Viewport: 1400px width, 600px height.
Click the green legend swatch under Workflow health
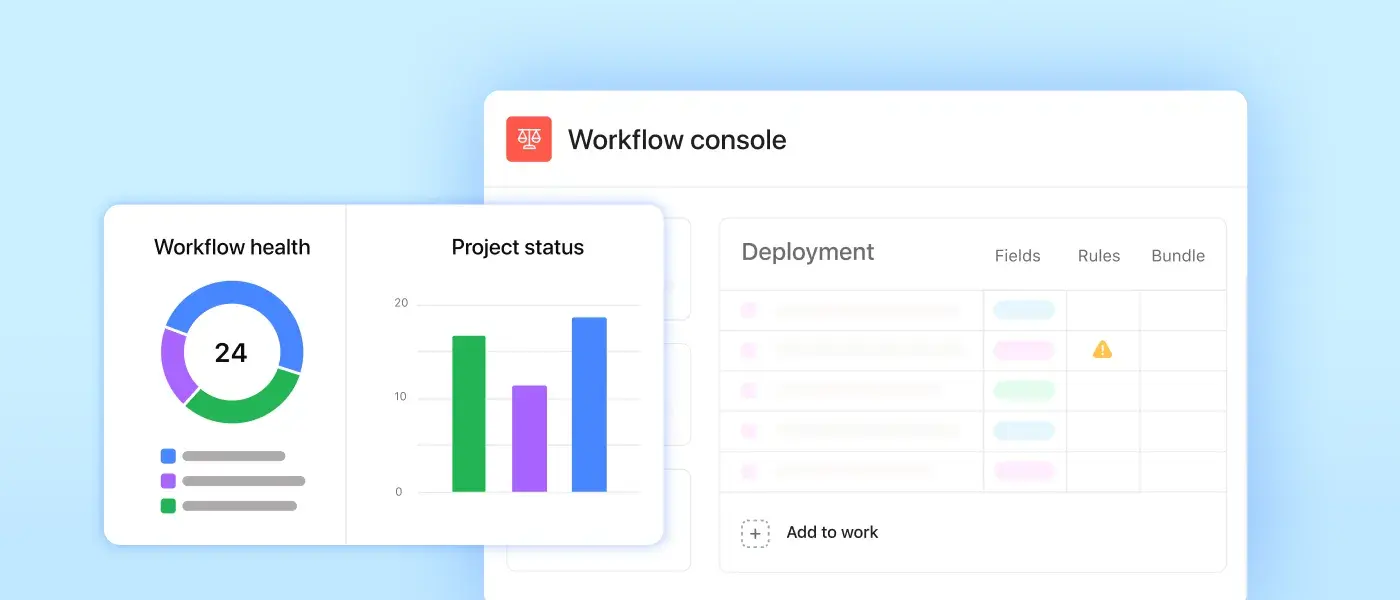pyautogui.click(x=168, y=506)
